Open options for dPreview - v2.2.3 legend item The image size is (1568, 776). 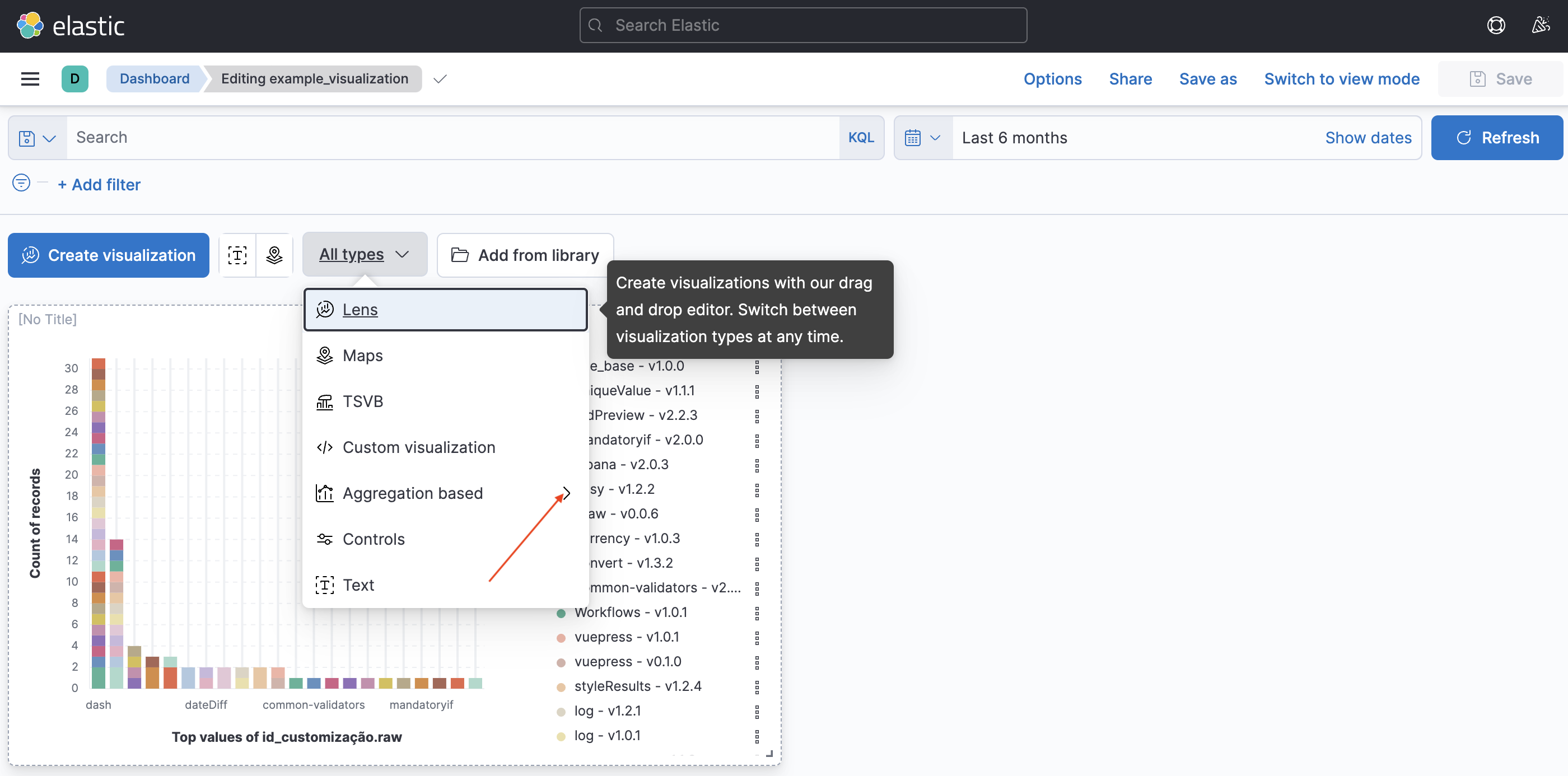click(757, 415)
